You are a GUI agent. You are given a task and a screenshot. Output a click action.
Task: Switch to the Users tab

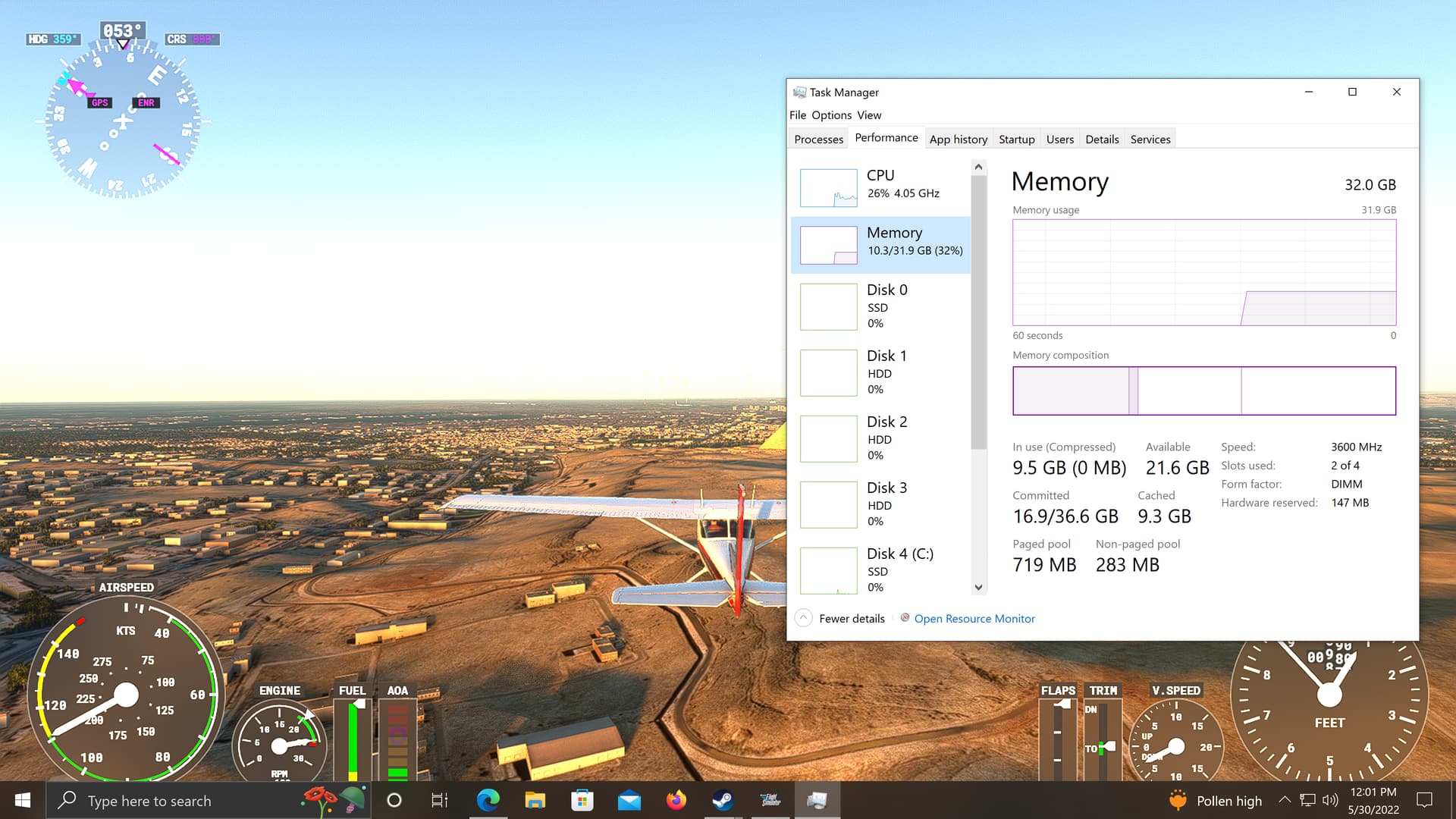1059,139
